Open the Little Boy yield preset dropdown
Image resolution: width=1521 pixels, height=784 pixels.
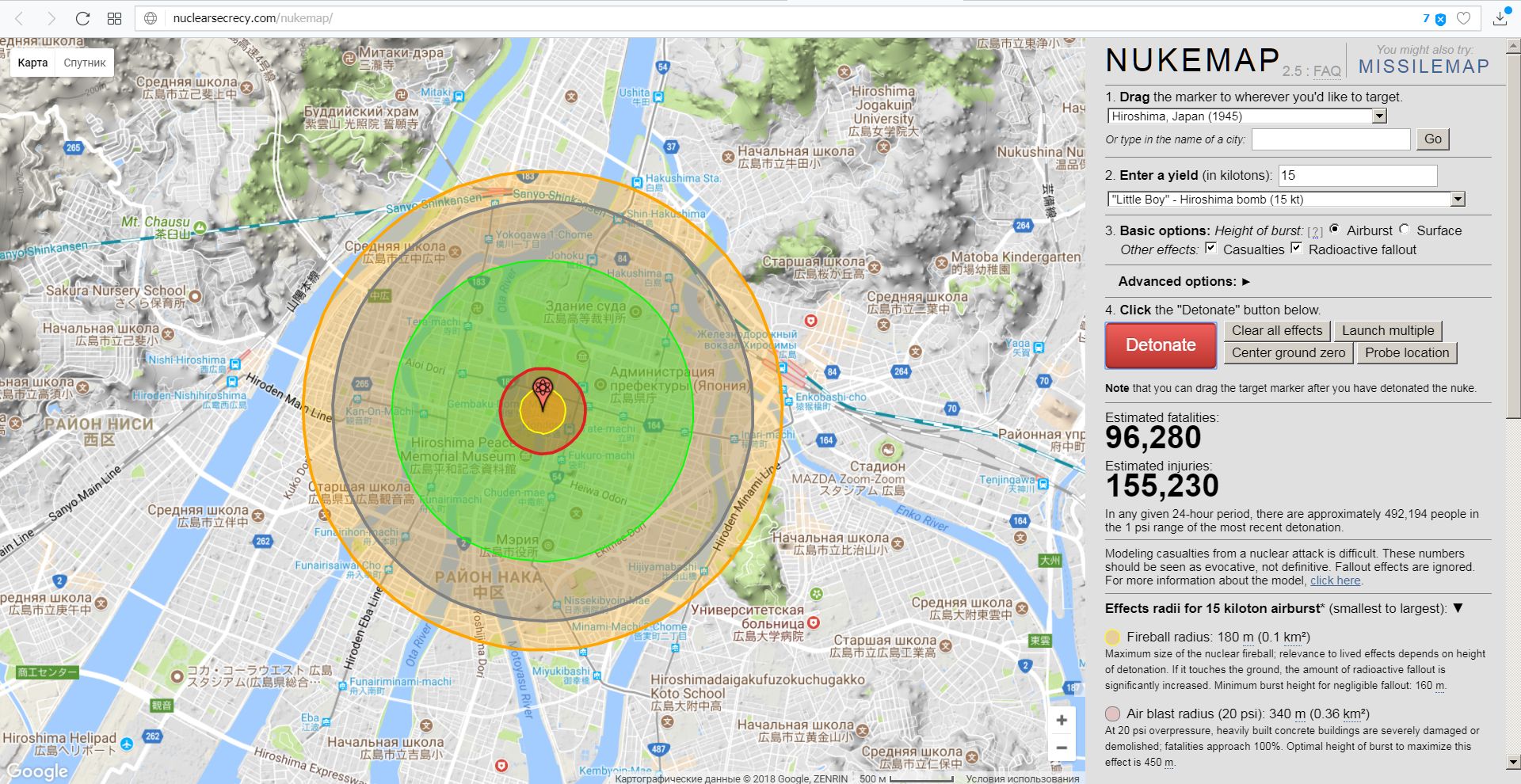pyautogui.click(x=1286, y=200)
